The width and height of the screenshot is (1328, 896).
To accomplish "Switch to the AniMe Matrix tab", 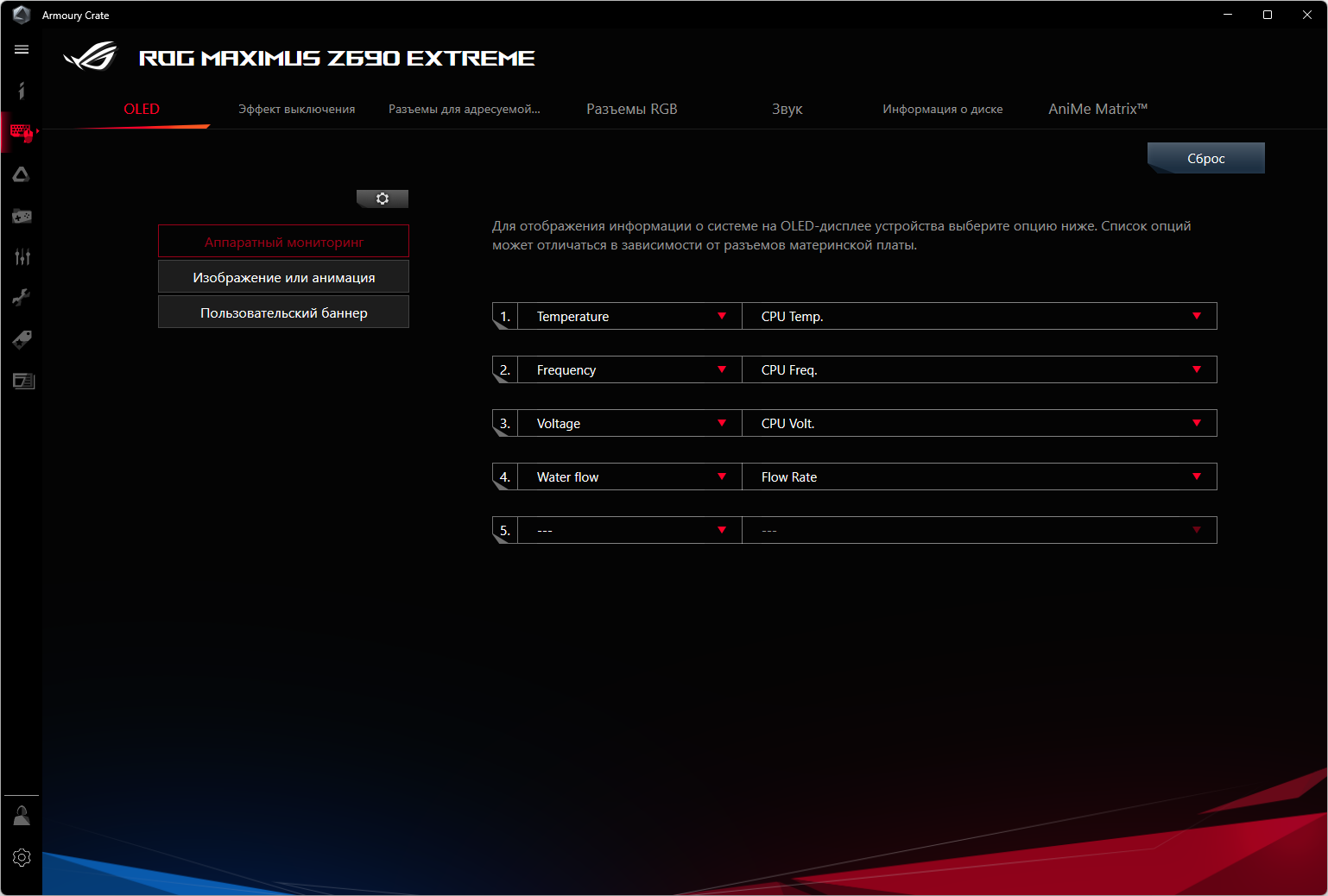I will tap(1098, 109).
